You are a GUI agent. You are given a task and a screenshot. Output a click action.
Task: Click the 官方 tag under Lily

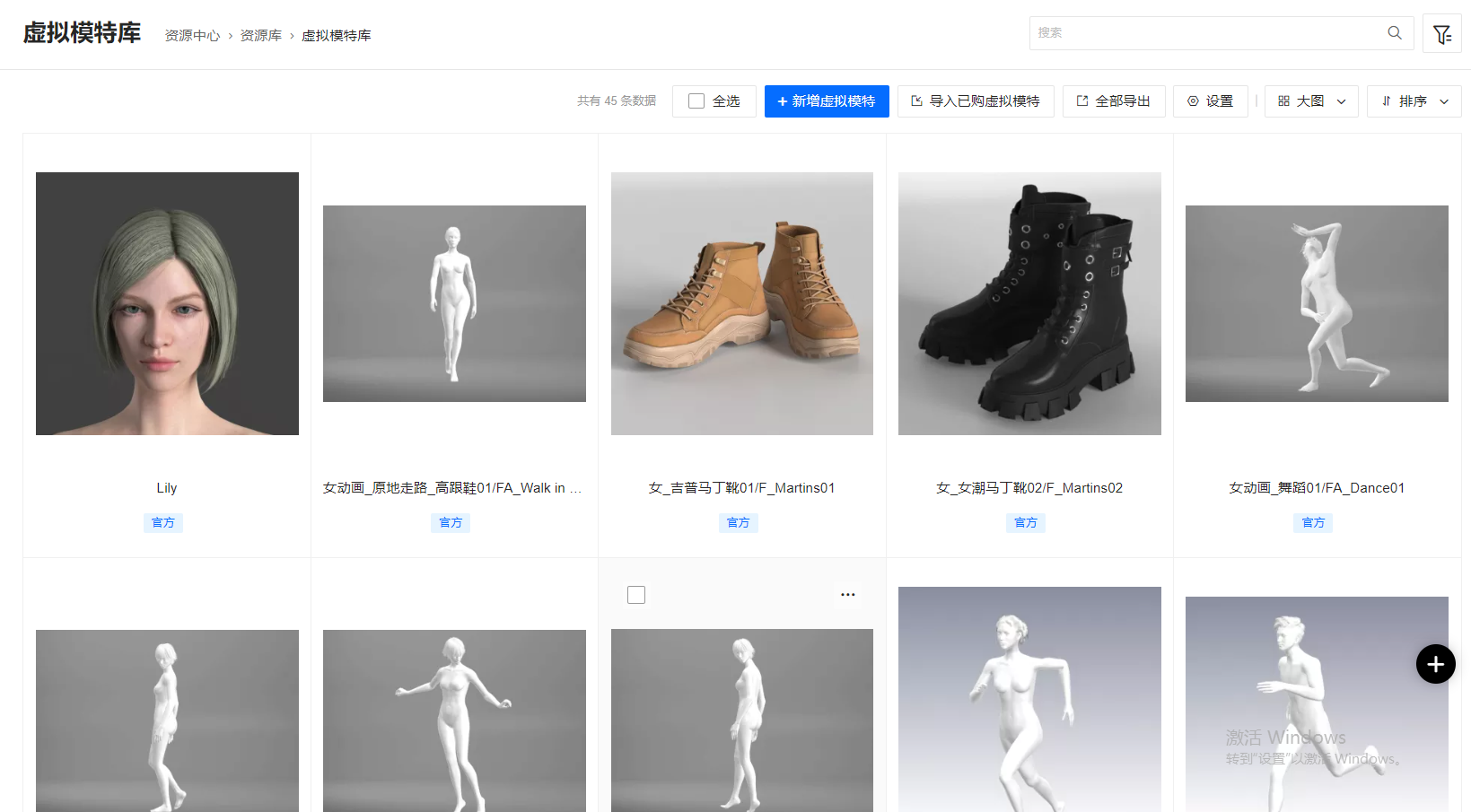163,523
